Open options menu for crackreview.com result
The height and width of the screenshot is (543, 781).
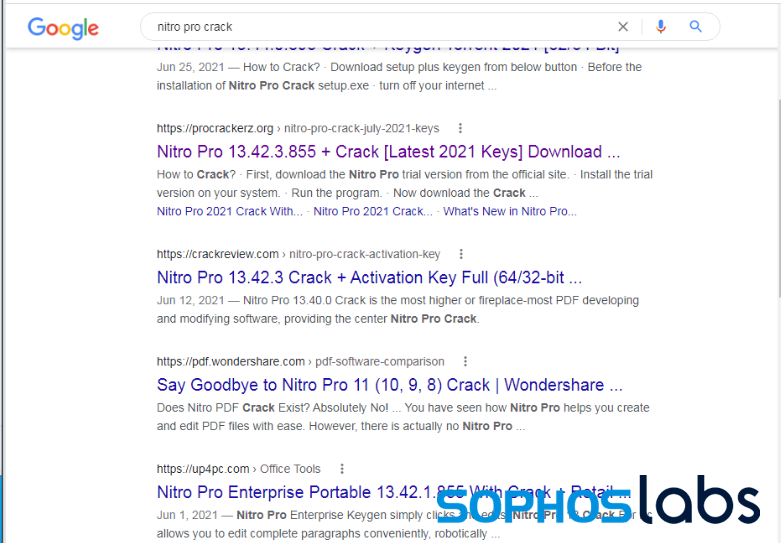pyautogui.click(x=461, y=254)
